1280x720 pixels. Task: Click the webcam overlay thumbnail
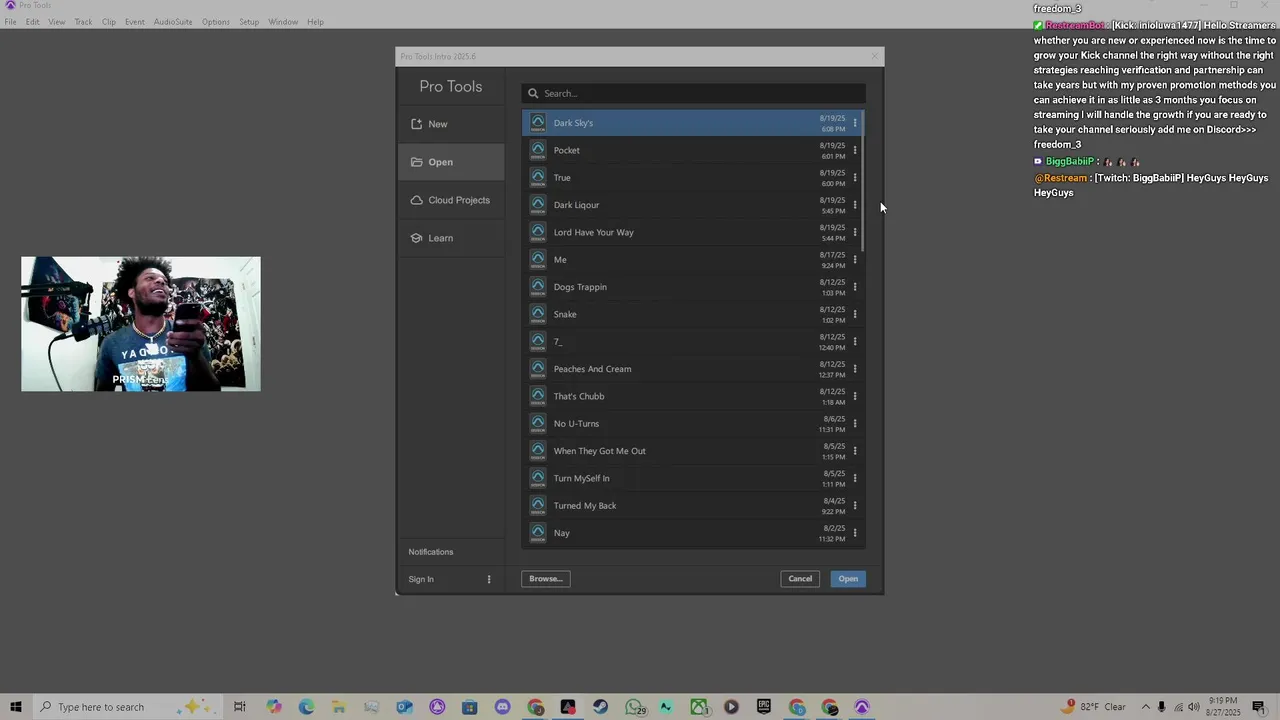(141, 324)
